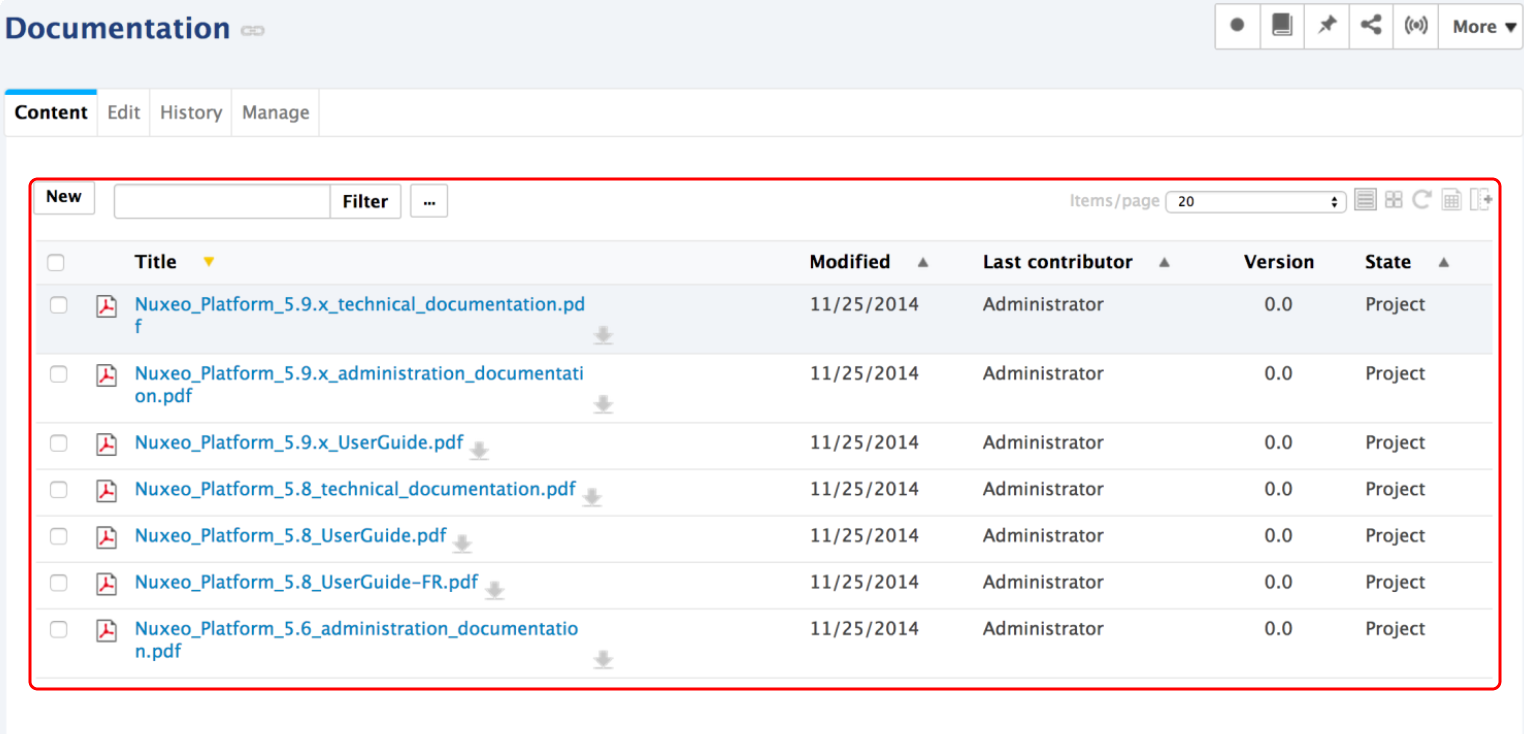Click the lock dot icon in top toolbar
The width and height of the screenshot is (1524, 734).
[x=1237, y=26]
